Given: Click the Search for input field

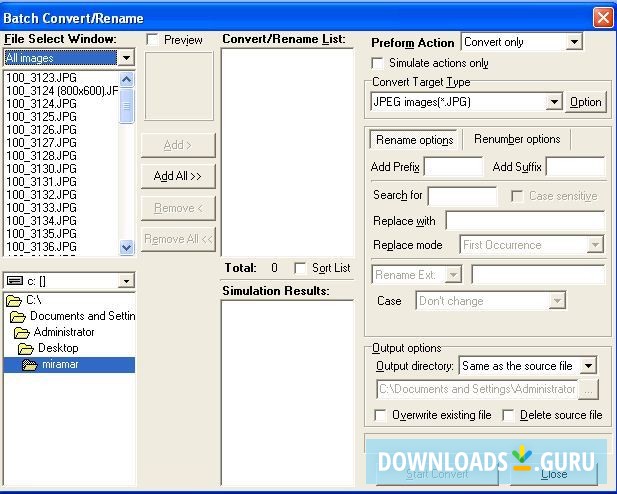Looking at the screenshot, I should [462, 196].
